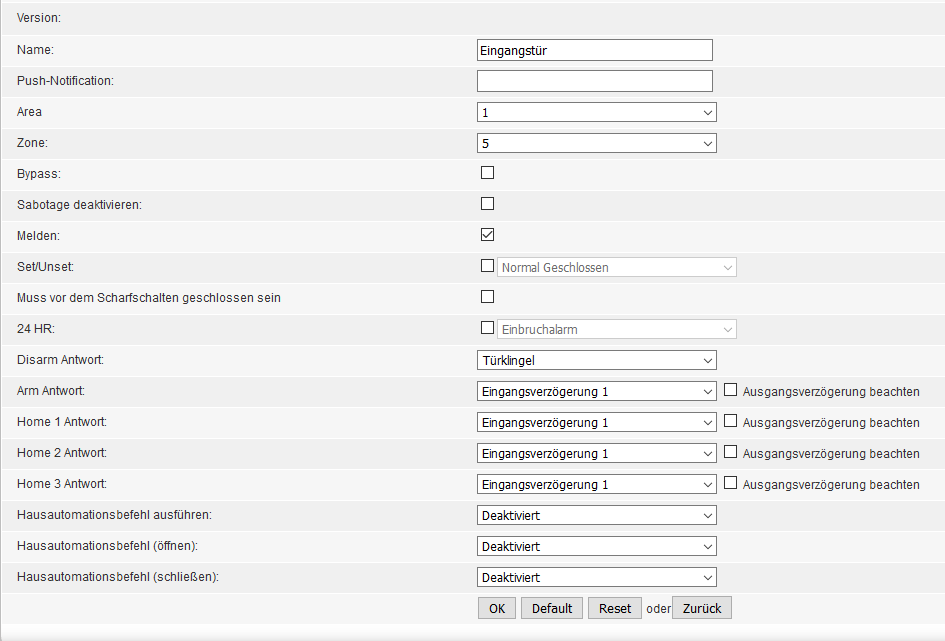This screenshot has width=945, height=641.
Task: Click the Default button
Action: click(551, 608)
